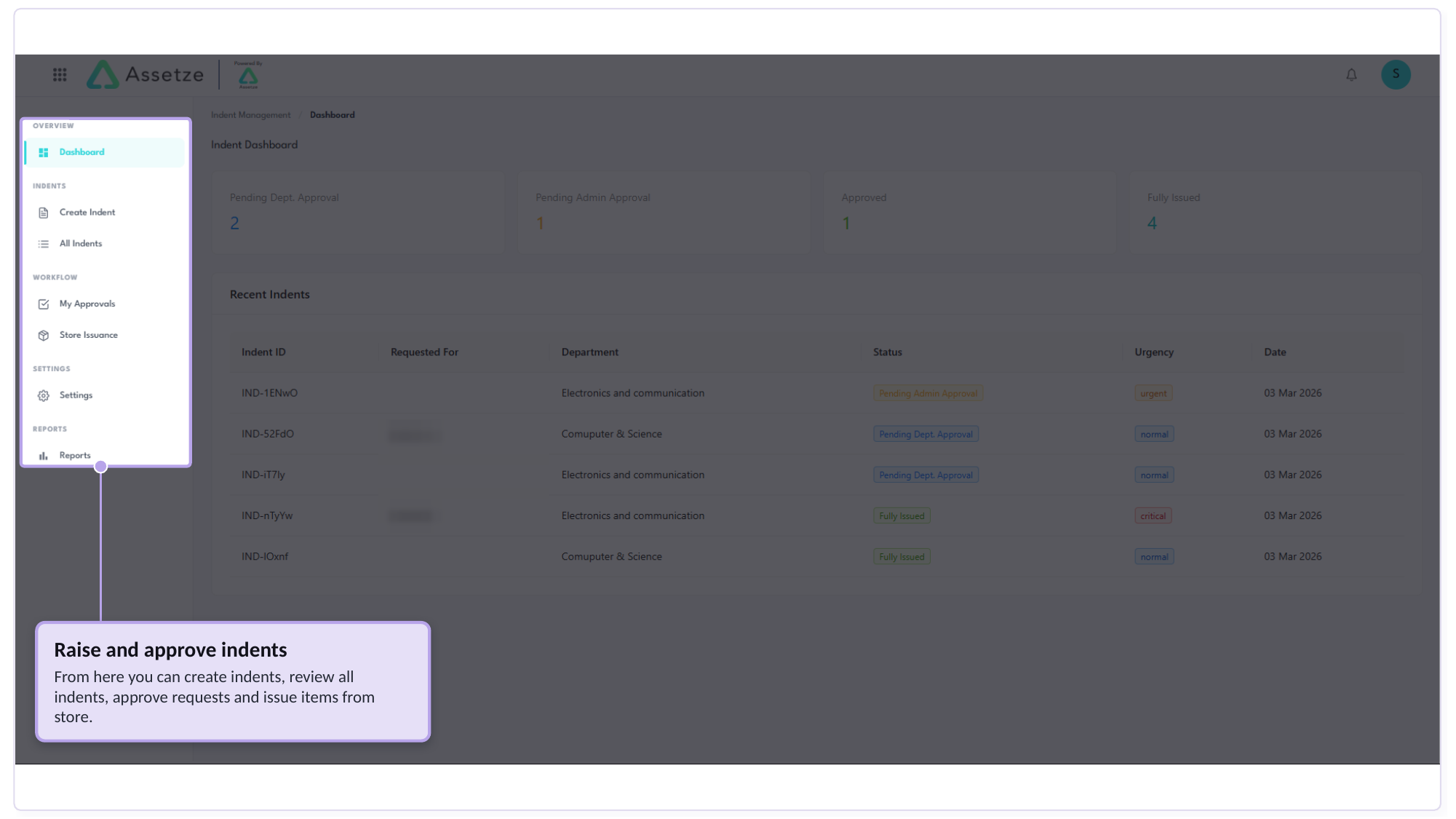The width and height of the screenshot is (1456, 819).
Task: Open Store Issuance section
Action: [105, 336]
